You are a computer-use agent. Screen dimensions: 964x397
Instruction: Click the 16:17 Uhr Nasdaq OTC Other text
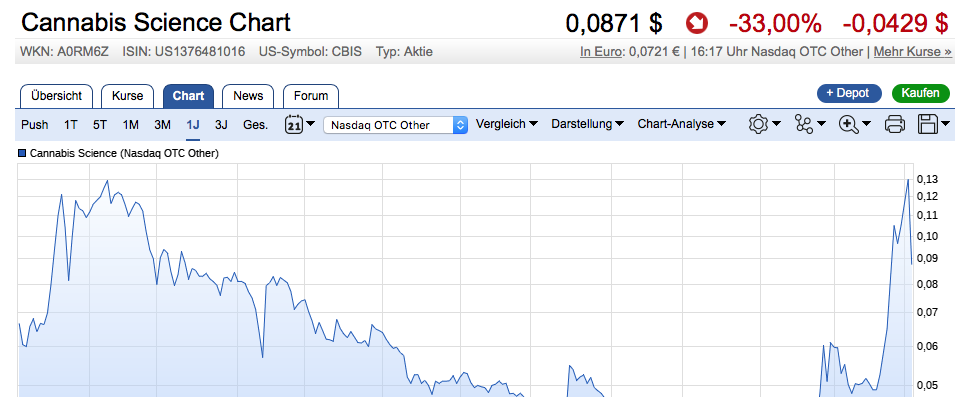coord(777,52)
